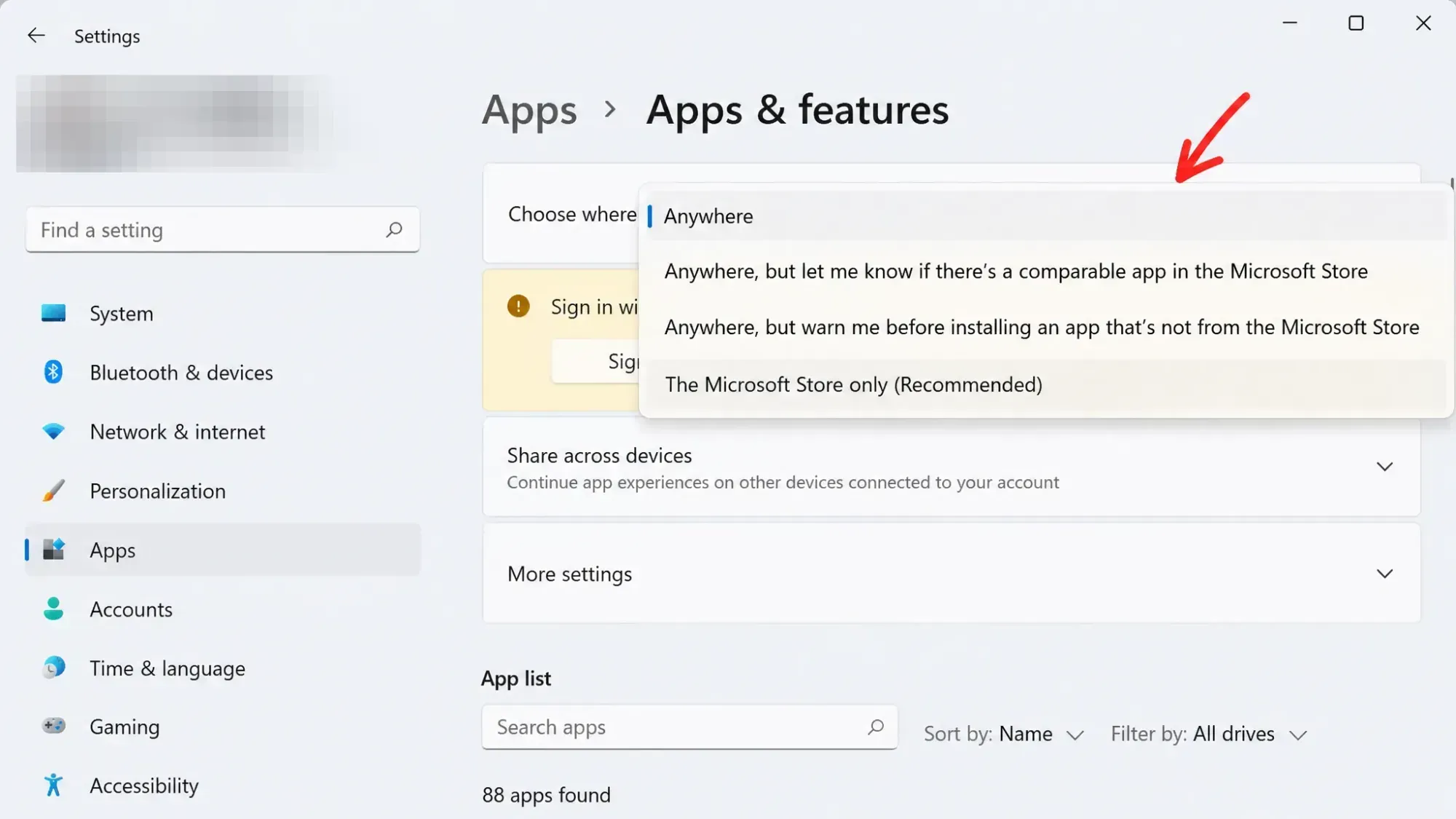Click the Apps breadcrumb link
This screenshot has width=1456, height=819.
click(529, 111)
